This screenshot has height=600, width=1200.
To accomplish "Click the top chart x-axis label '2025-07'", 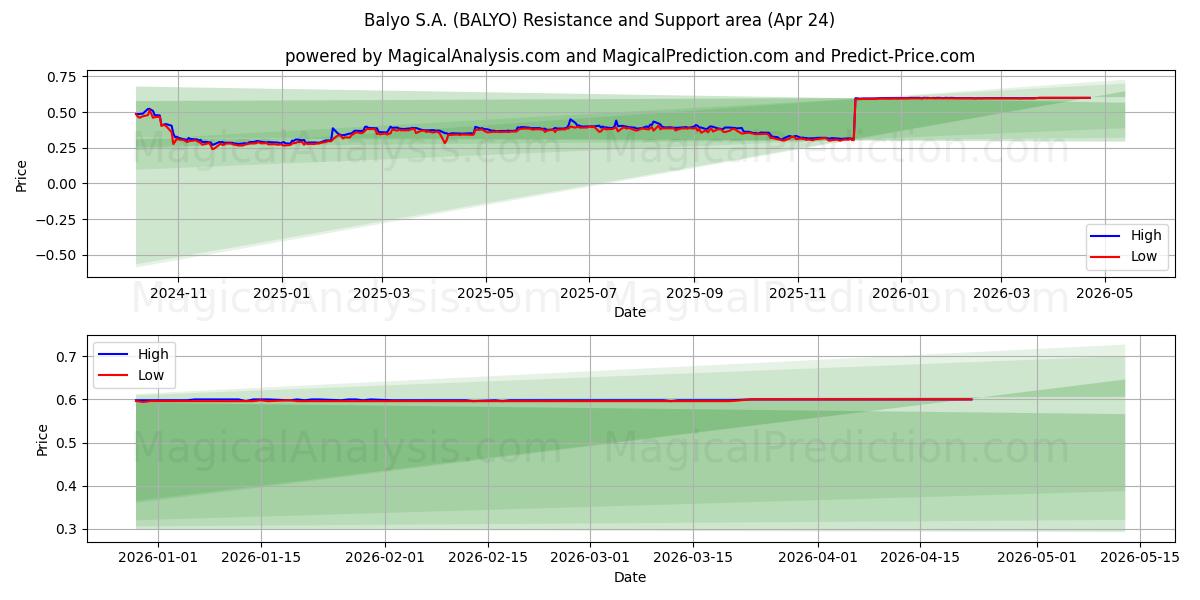I will (x=588, y=293).
